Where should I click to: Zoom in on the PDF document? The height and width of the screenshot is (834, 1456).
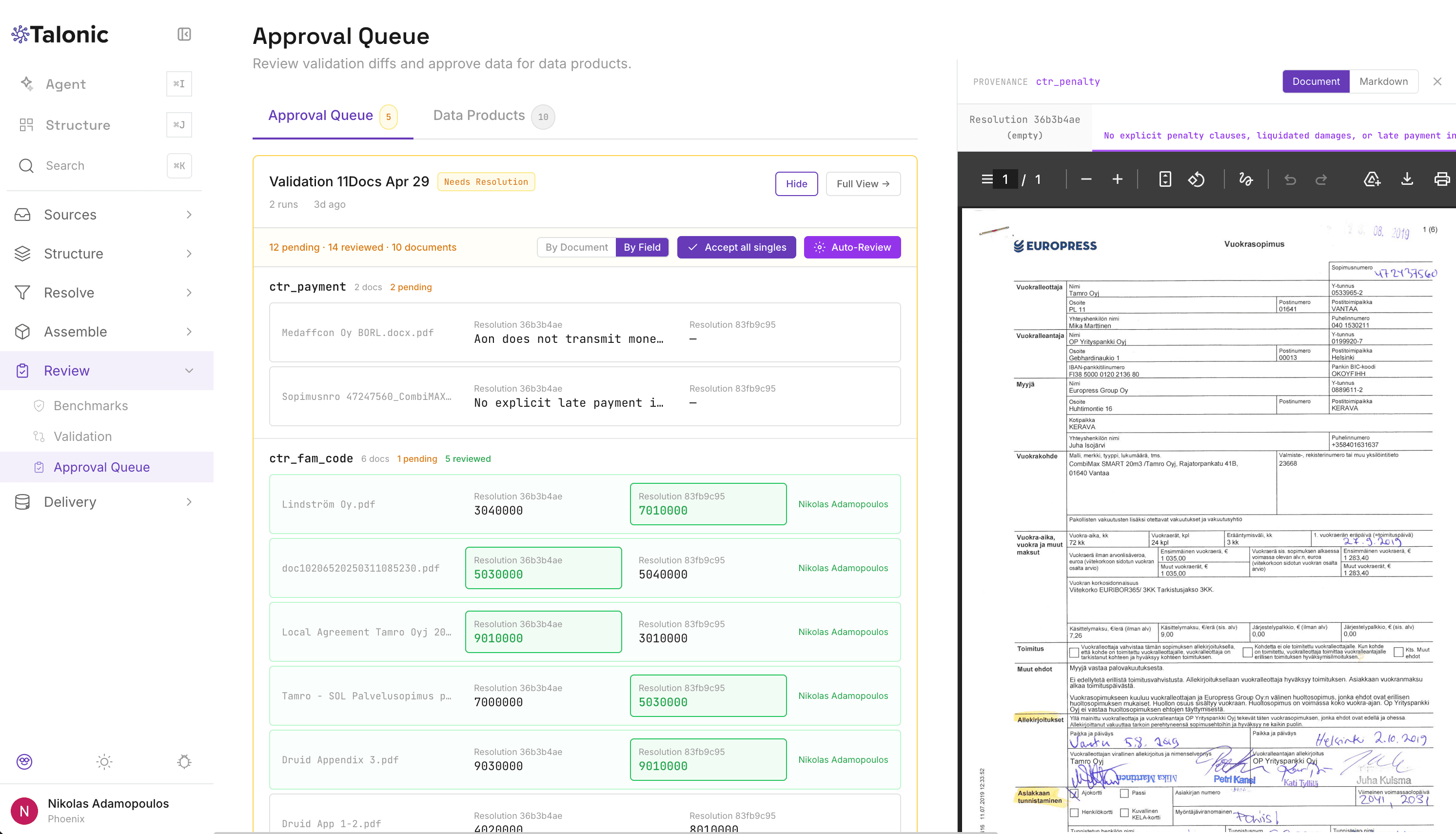[1118, 179]
